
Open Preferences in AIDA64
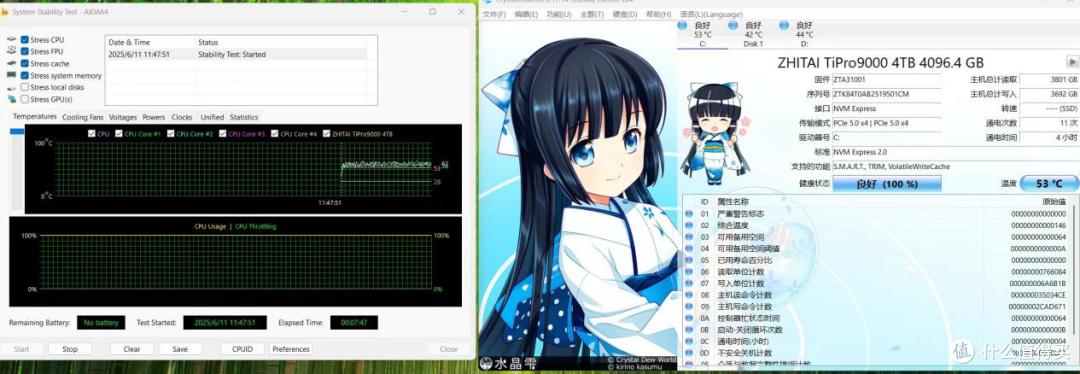coord(291,349)
